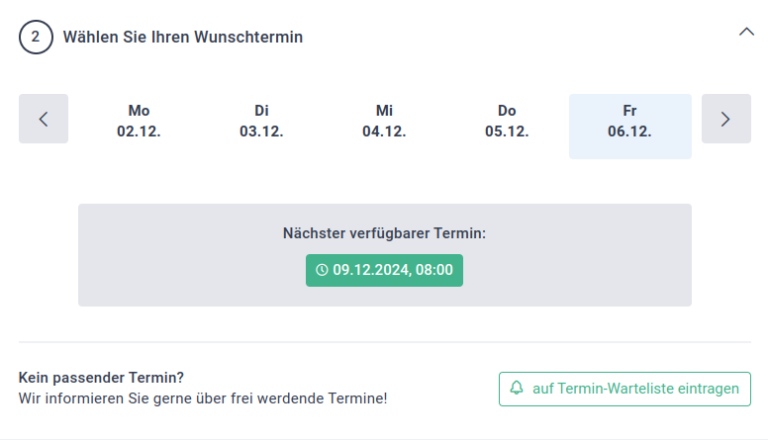
Task: Click the circled step number 2
Action: tap(36, 37)
